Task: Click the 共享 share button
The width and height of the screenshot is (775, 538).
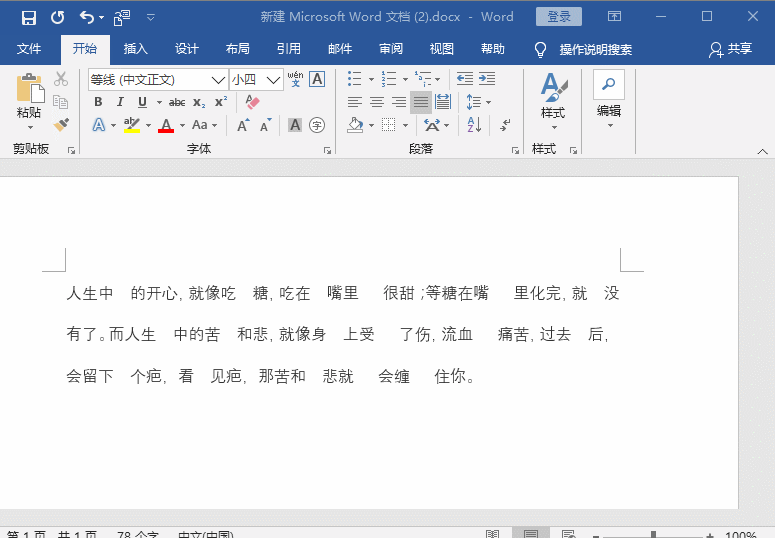Action: click(731, 49)
